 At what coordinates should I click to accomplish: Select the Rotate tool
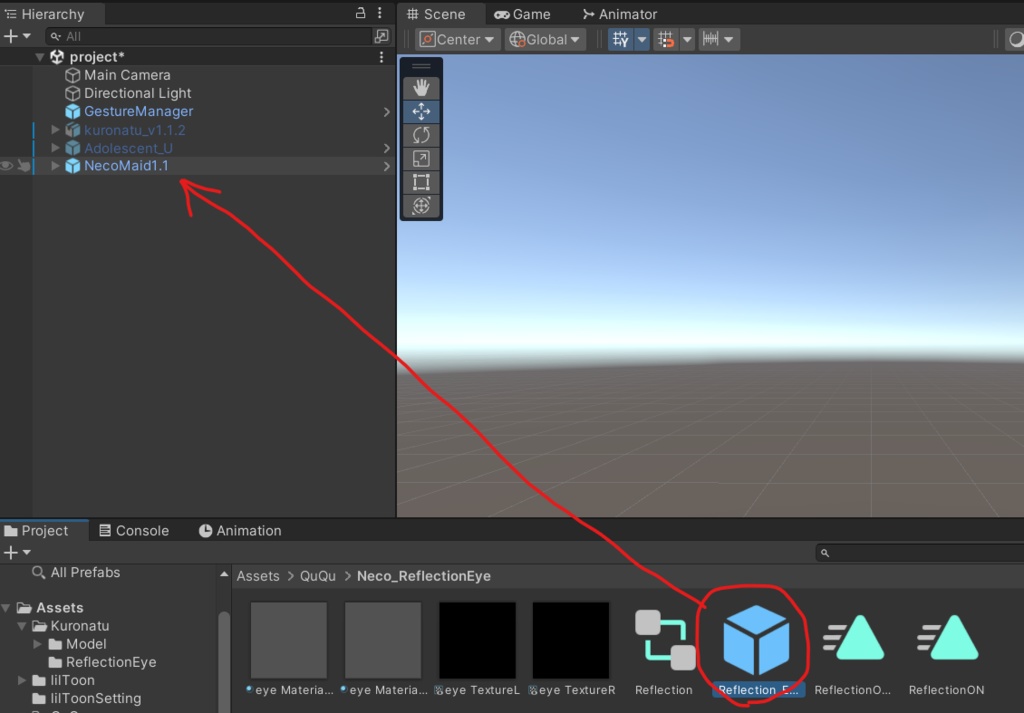421,135
